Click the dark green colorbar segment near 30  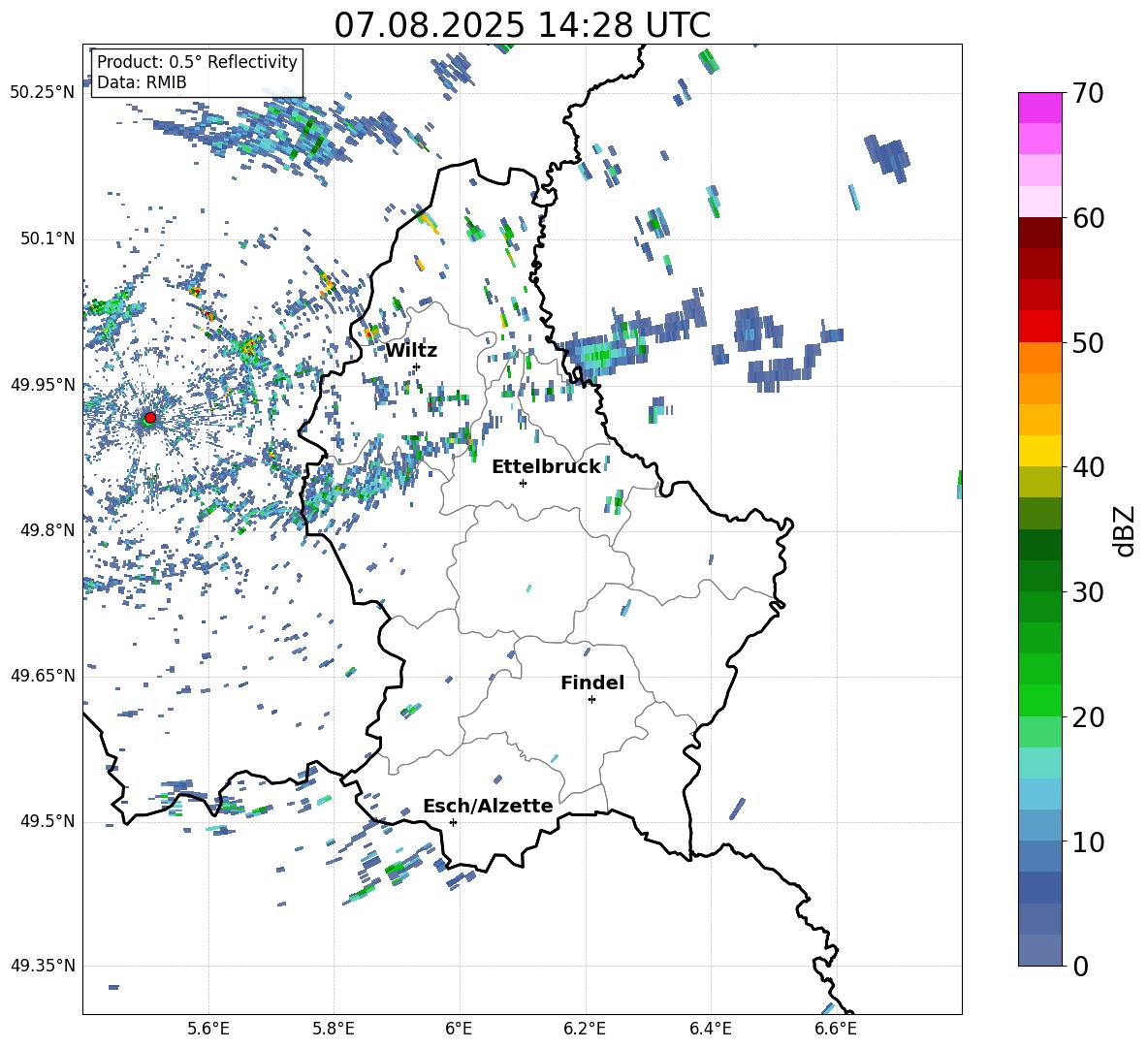coord(1039,576)
